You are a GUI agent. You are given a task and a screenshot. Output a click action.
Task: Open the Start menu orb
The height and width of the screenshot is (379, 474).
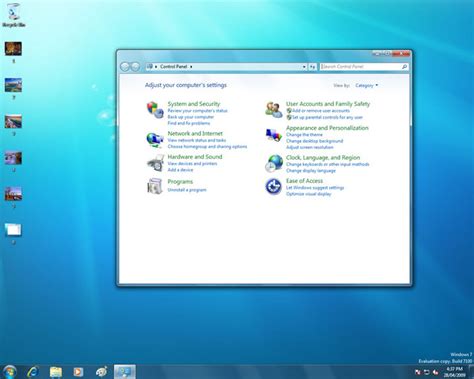point(9,372)
